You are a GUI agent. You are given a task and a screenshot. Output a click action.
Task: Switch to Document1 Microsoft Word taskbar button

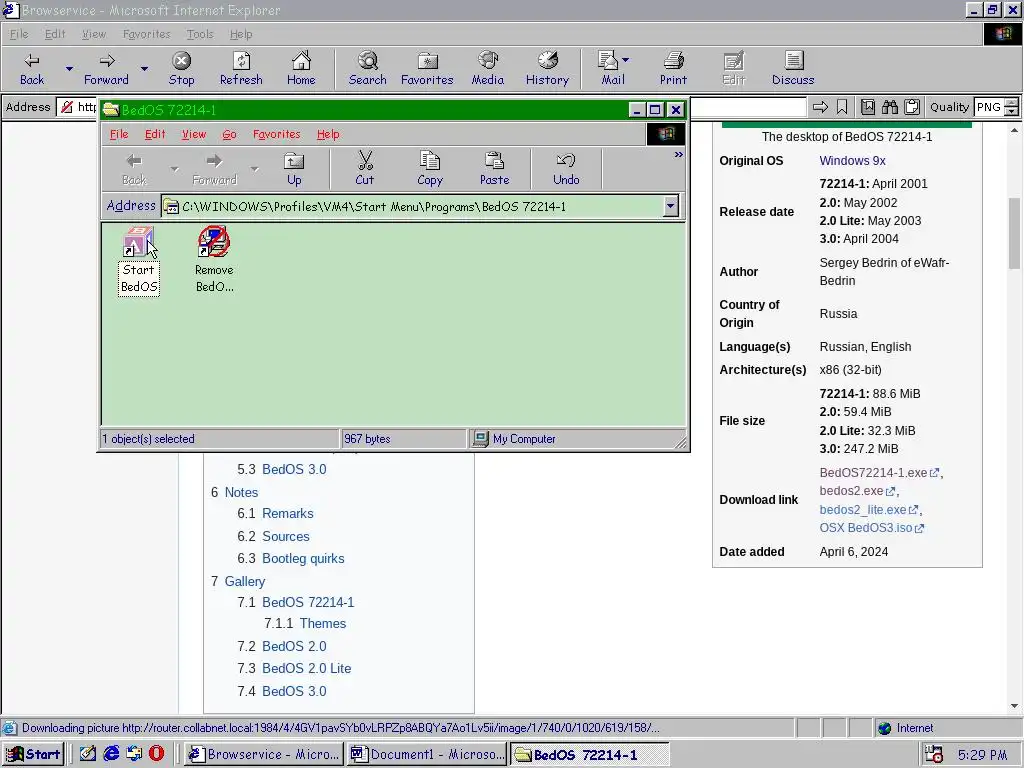point(427,754)
